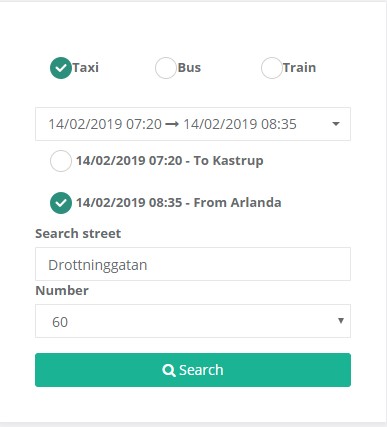Click the Bus label text
This screenshot has width=387, height=427.
[189, 68]
